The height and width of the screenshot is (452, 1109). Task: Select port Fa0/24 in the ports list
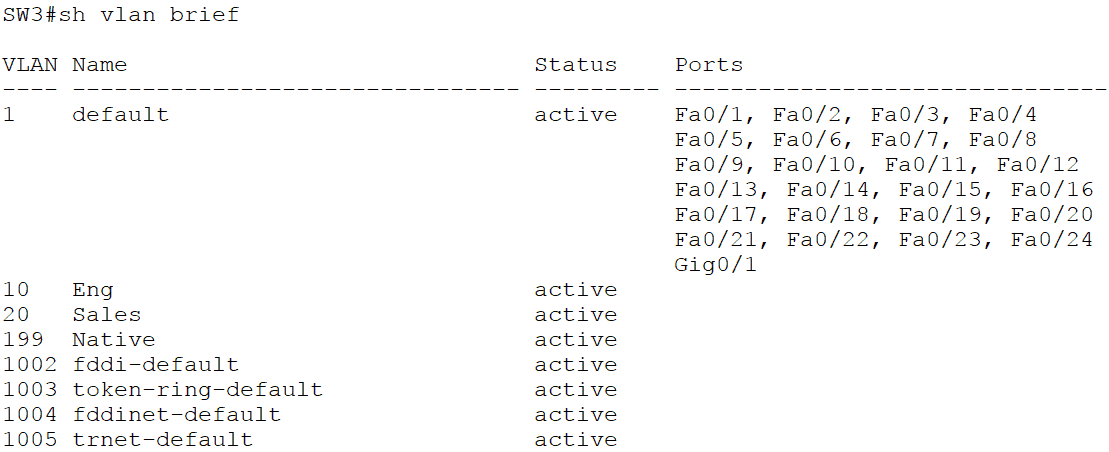[1052, 240]
